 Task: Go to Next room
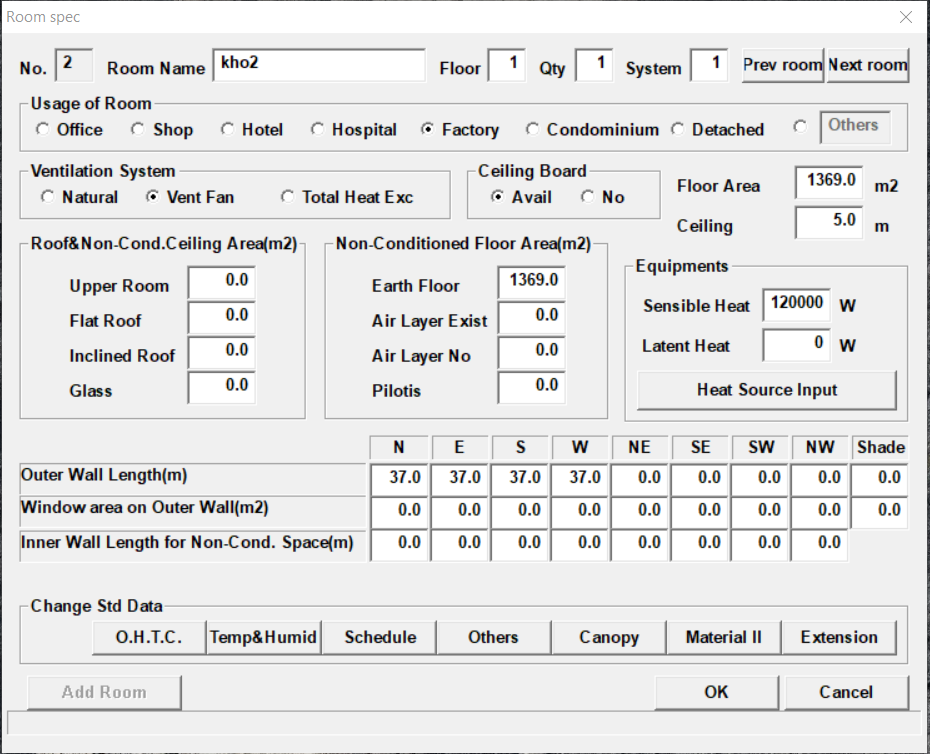click(x=867, y=65)
